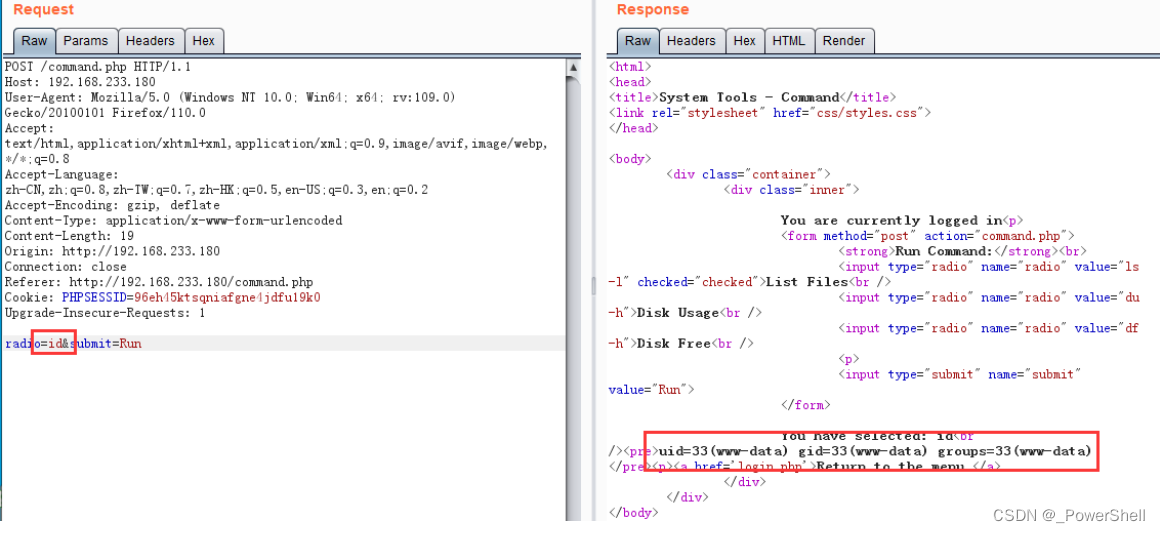Click the Accept-Encoding: gzip, deflate line
Image resolution: width=1160 pixels, height=533 pixels.
pos(112,205)
